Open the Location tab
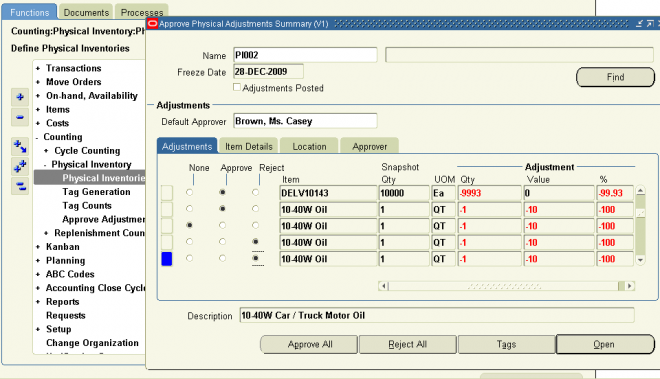660x379 pixels. click(309, 146)
